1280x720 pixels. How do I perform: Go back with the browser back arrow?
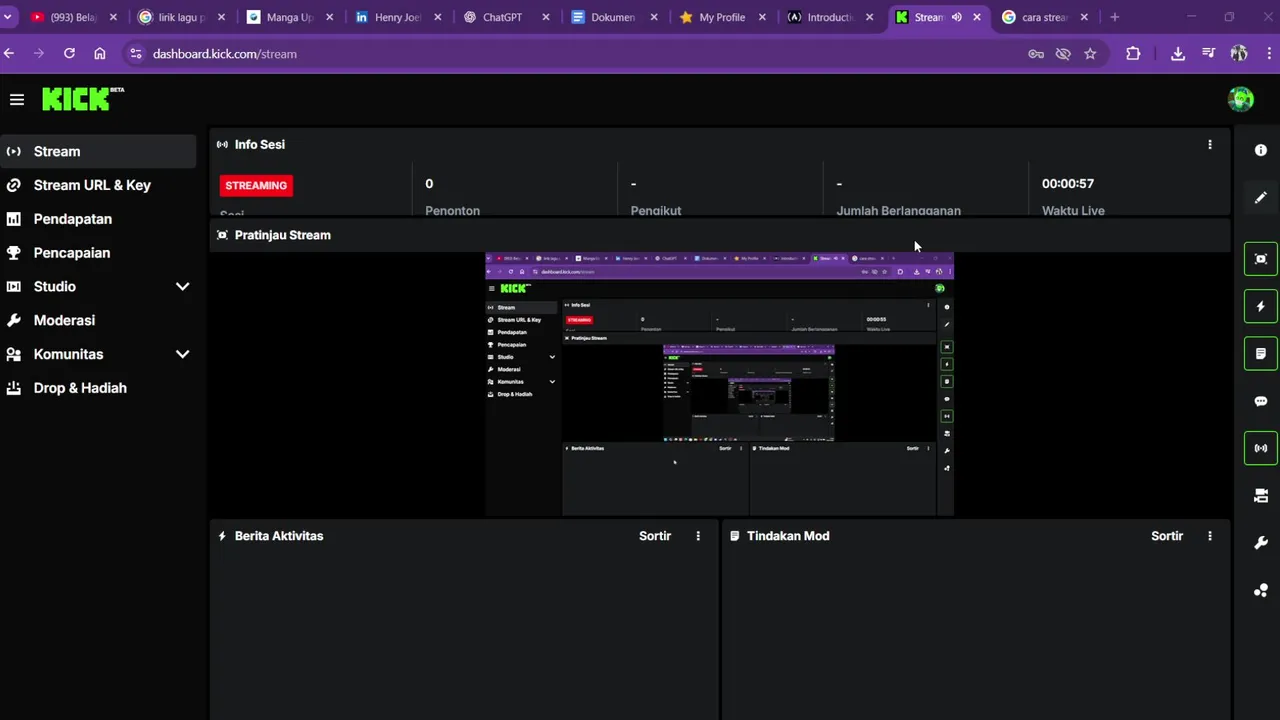coord(9,54)
